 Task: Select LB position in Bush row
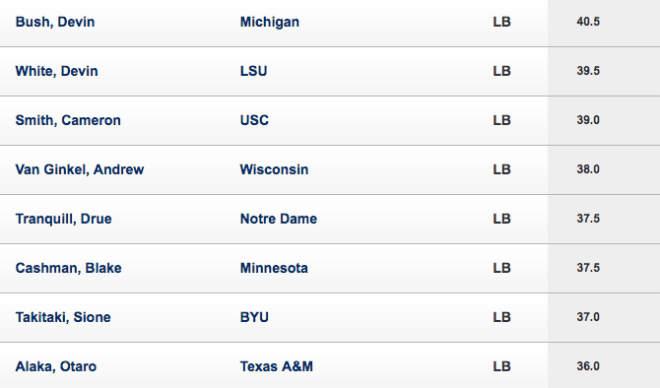[502, 22]
